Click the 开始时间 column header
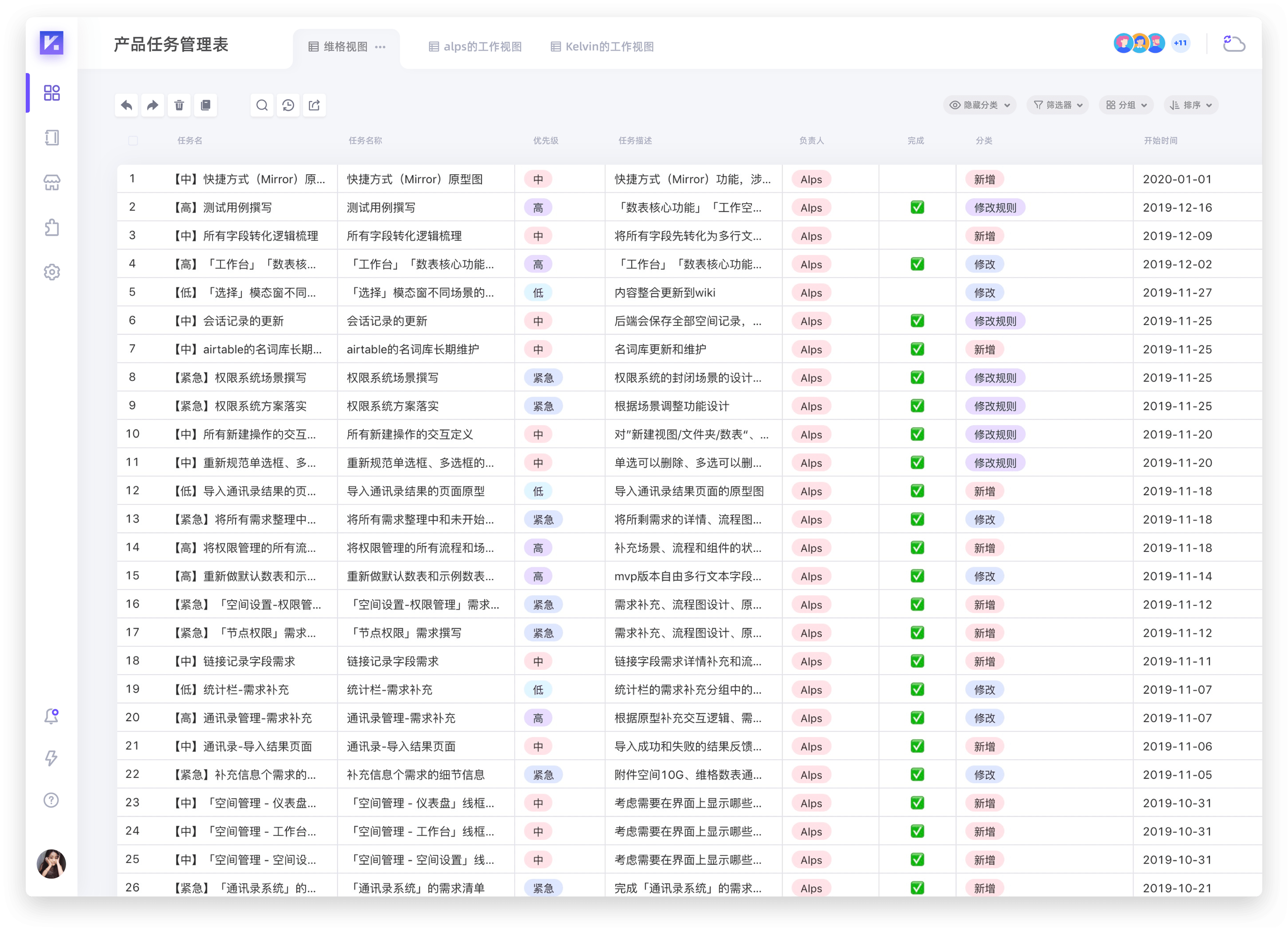The image size is (1288, 931). (x=1160, y=140)
